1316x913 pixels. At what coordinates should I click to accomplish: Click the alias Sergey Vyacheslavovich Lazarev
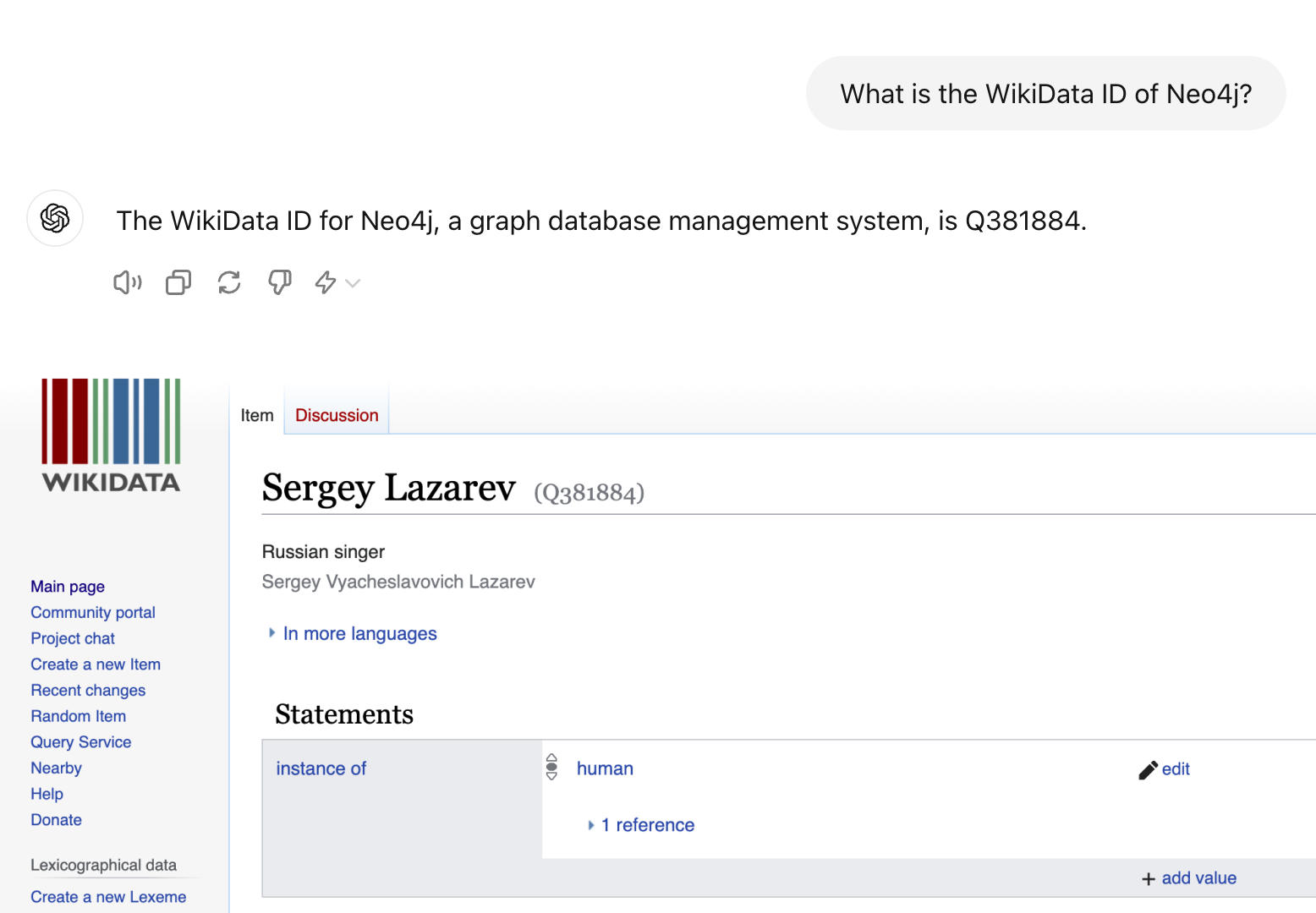tap(398, 582)
